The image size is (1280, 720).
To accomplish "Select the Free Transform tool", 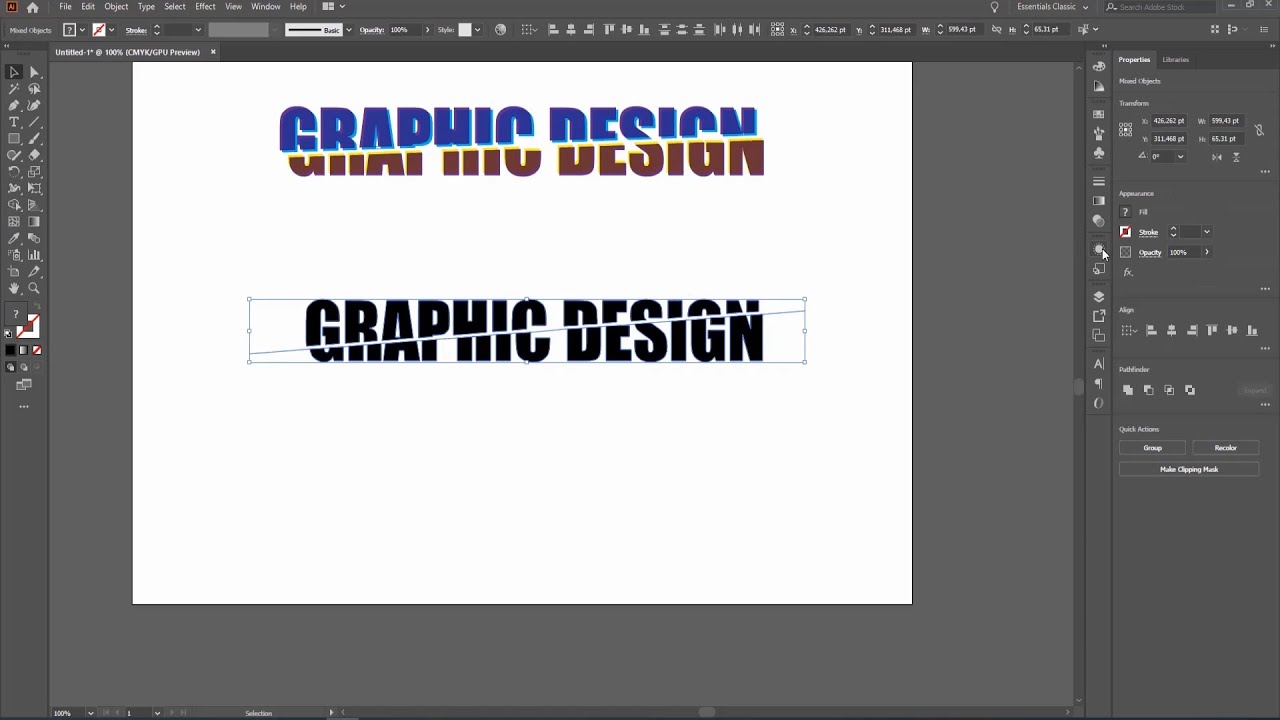I will click(x=34, y=188).
